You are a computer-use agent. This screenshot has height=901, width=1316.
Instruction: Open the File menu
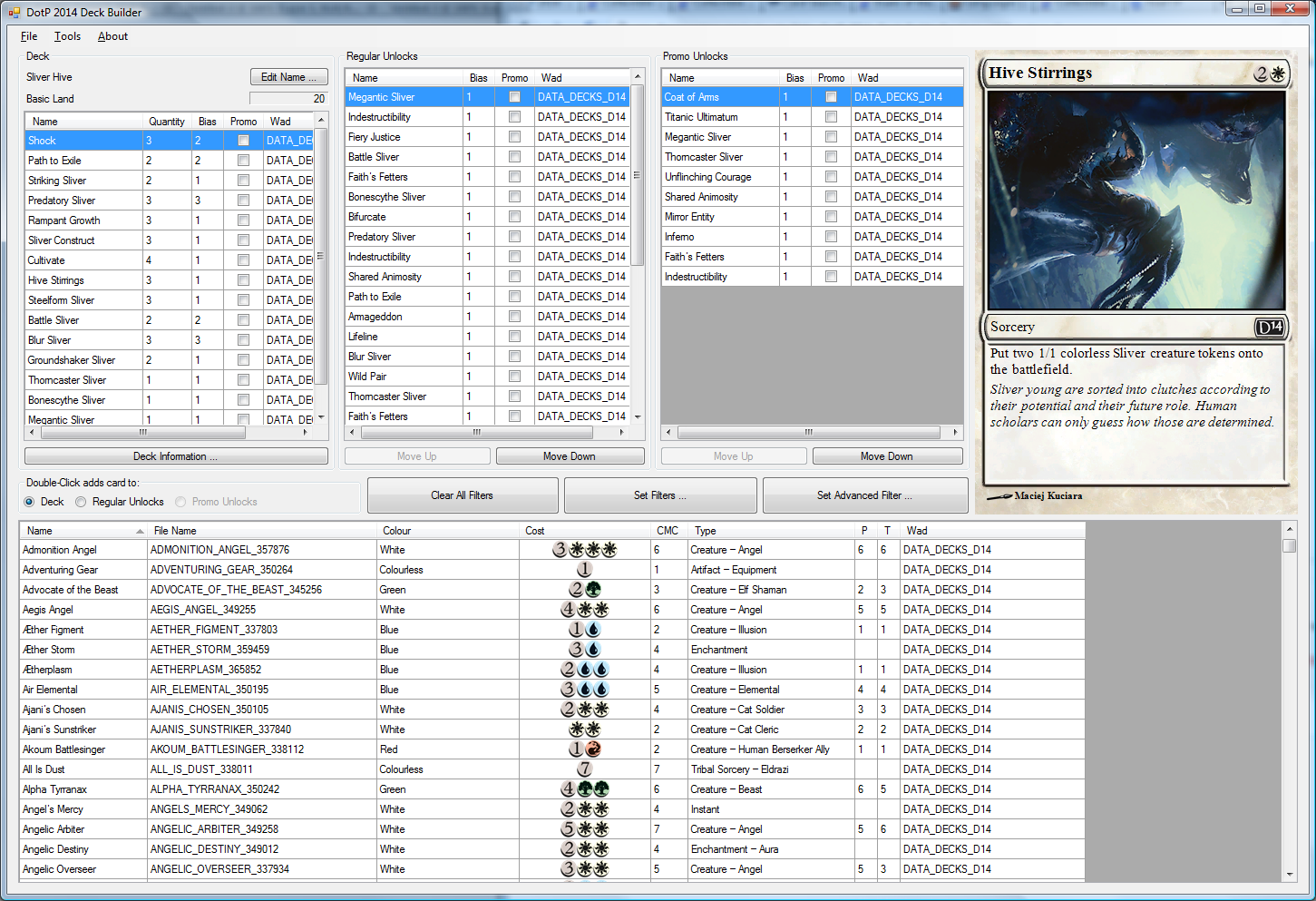pyautogui.click(x=29, y=36)
